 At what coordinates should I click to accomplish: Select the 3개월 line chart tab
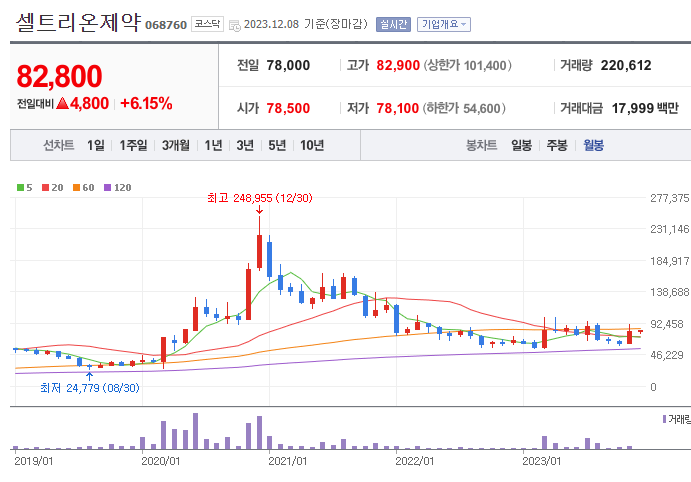[175, 145]
